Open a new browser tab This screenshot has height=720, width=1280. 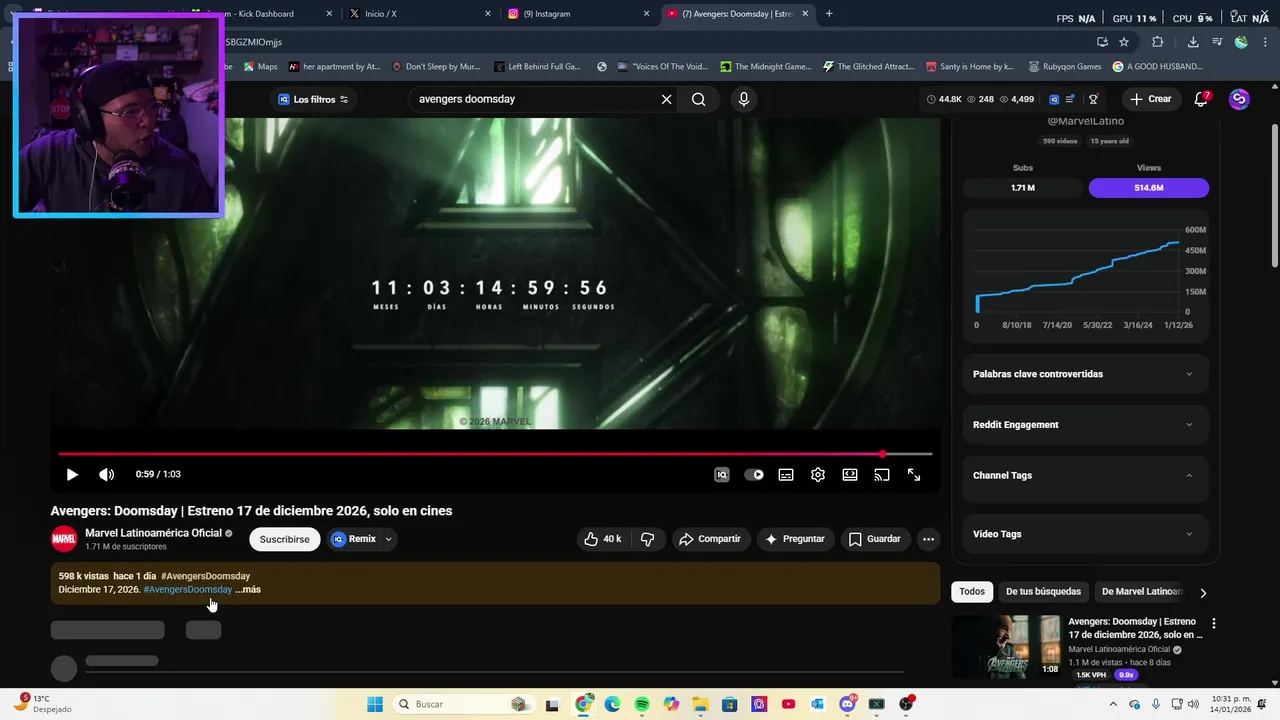point(829,14)
